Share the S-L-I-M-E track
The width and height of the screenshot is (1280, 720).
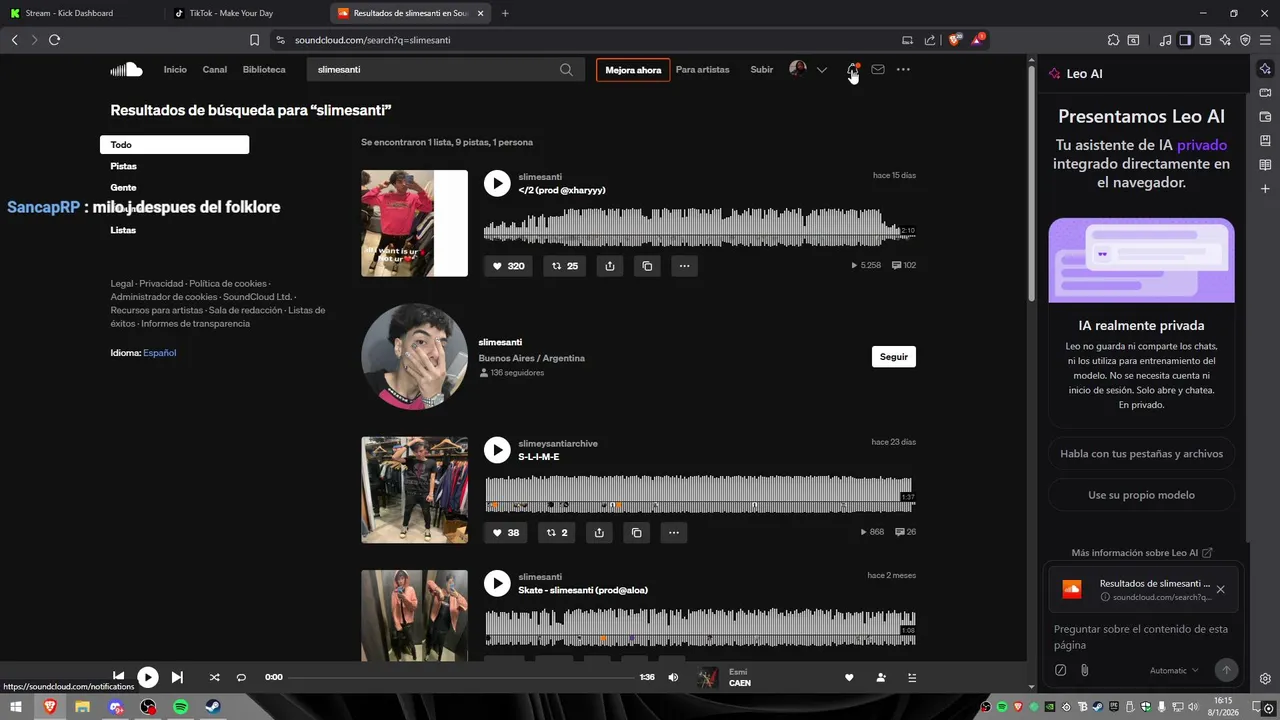599,533
